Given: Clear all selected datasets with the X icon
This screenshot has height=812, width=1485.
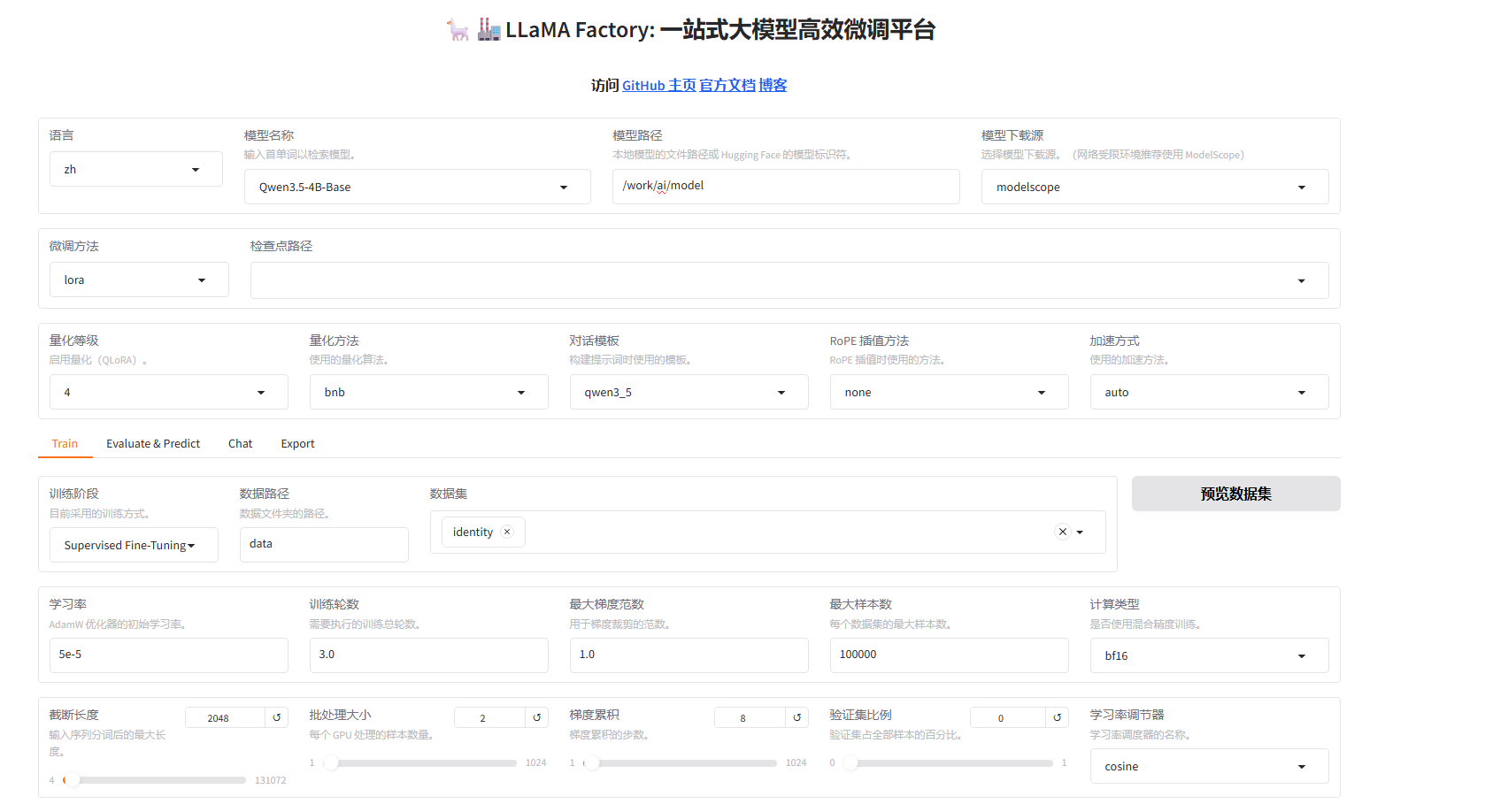Looking at the screenshot, I should (1063, 532).
